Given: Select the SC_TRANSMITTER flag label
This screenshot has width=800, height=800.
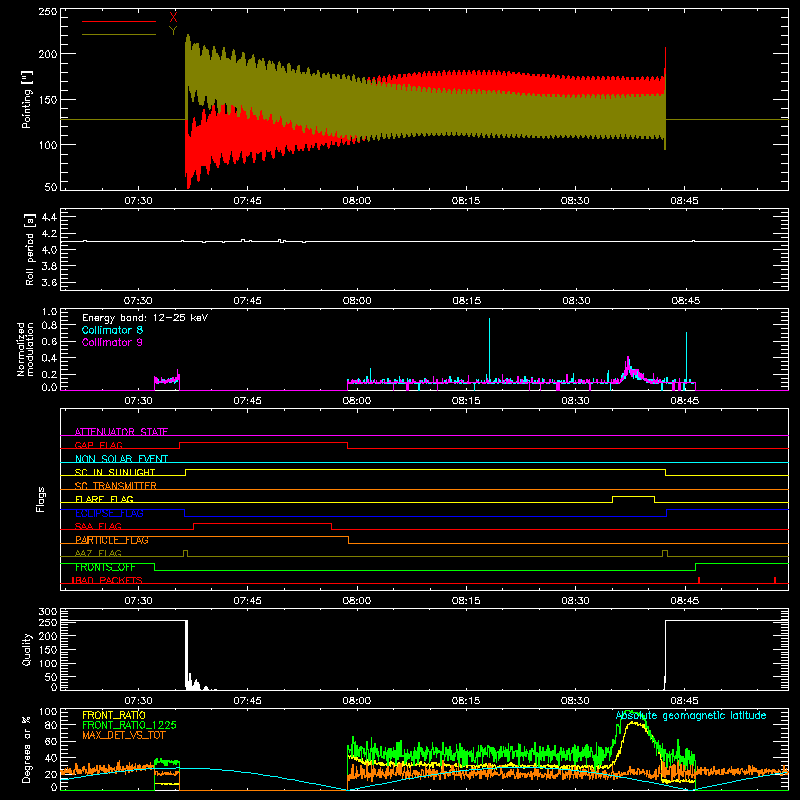Looking at the screenshot, I should click(x=115, y=486).
